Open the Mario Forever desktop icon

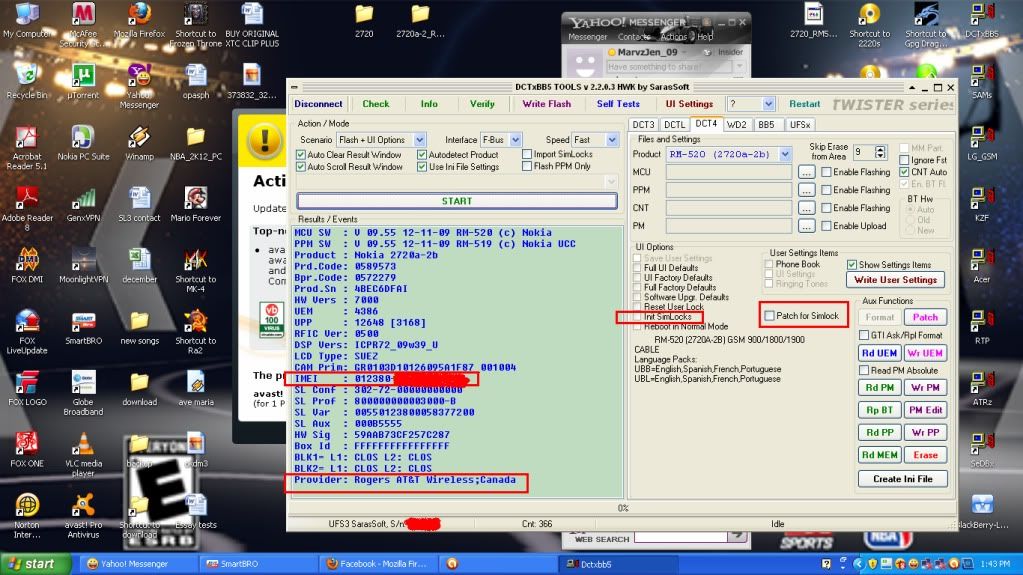point(196,204)
